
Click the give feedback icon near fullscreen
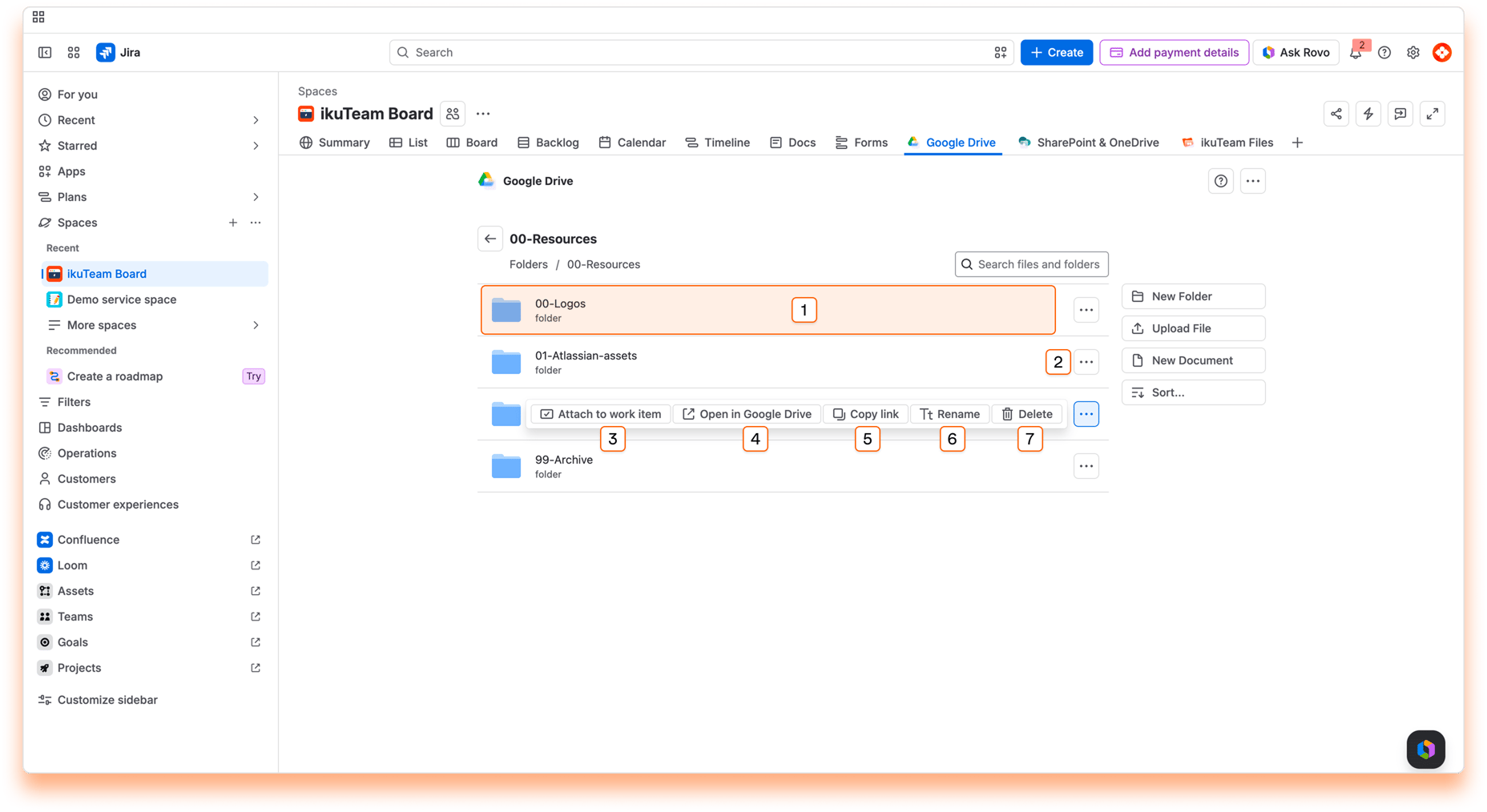pyautogui.click(x=1400, y=114)
